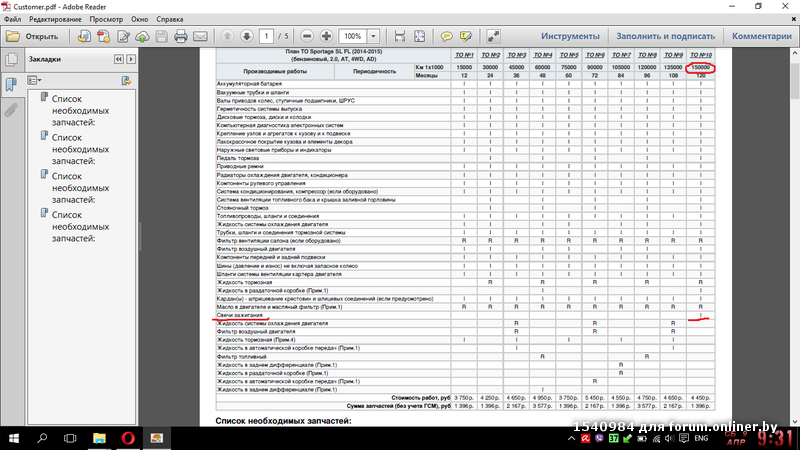Select second Список необходимых запчастей bookmark
The image size is (800, 450).
click(x=80, y=149)
